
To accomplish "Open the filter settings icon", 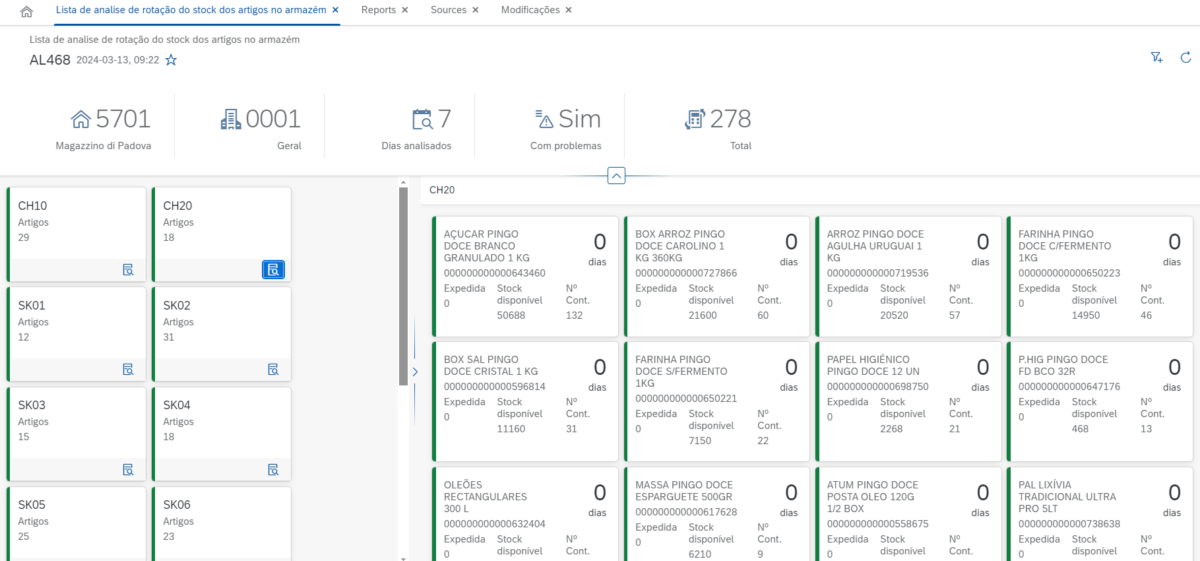I will point(1157,58).
